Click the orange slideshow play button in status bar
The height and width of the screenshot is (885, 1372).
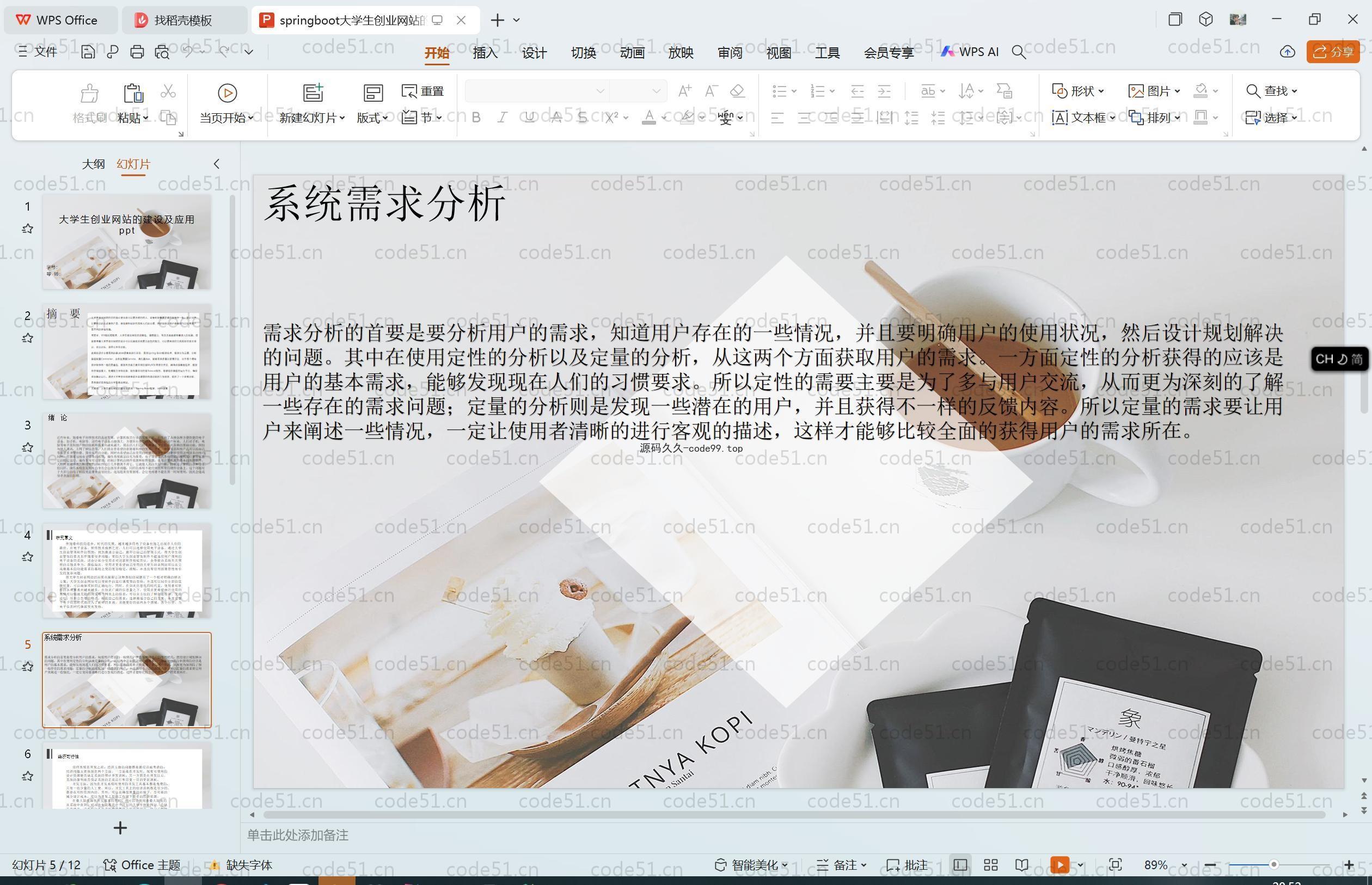coord(1059,865)
